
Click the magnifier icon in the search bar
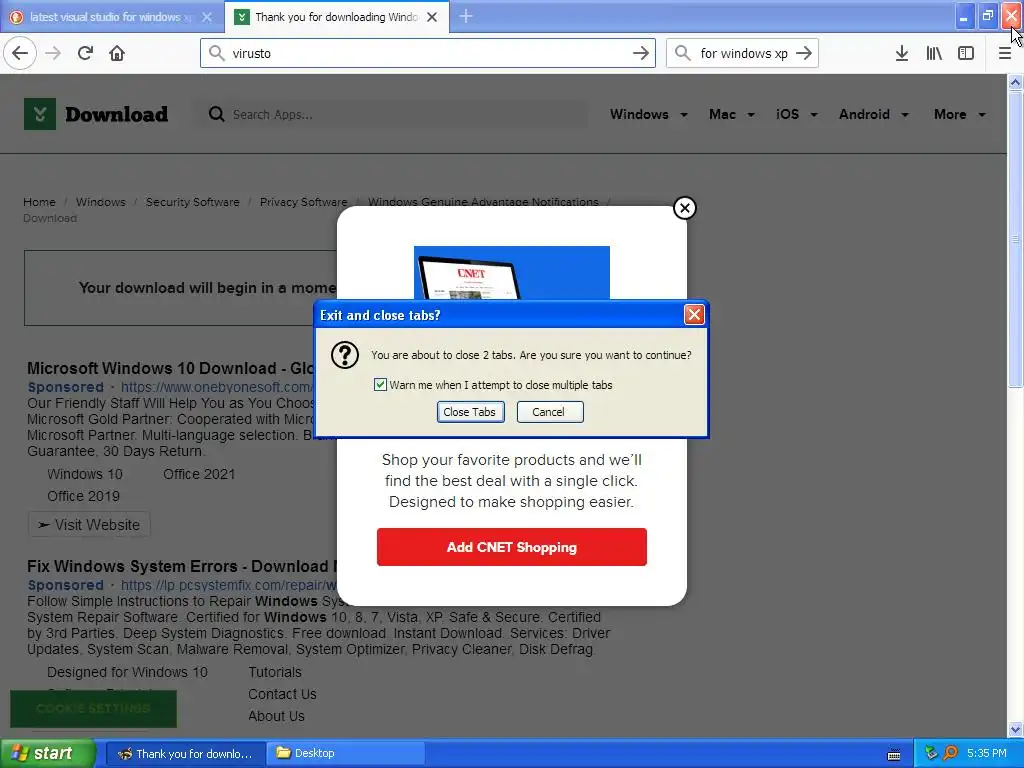click(x=682, y=52)
